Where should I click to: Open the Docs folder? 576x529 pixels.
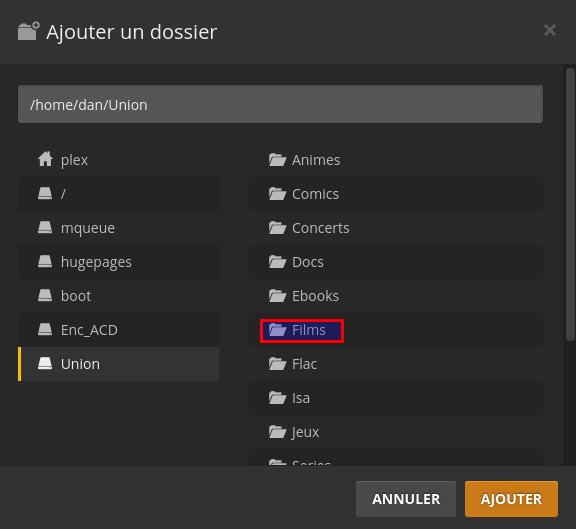[x=396, y=262]
